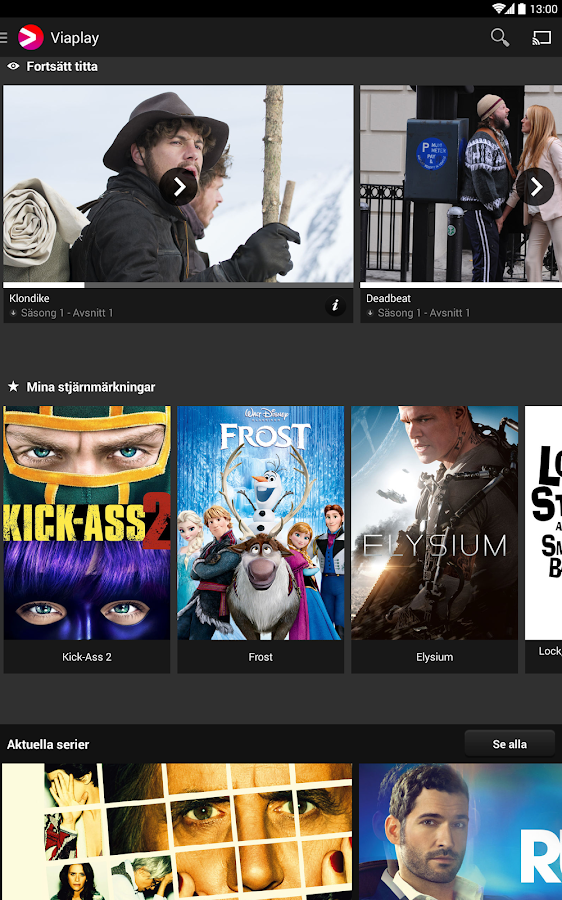Tap the Viaplay logo icon
Viewport: 562px width, 900px height.
click(x=30, y=38)
